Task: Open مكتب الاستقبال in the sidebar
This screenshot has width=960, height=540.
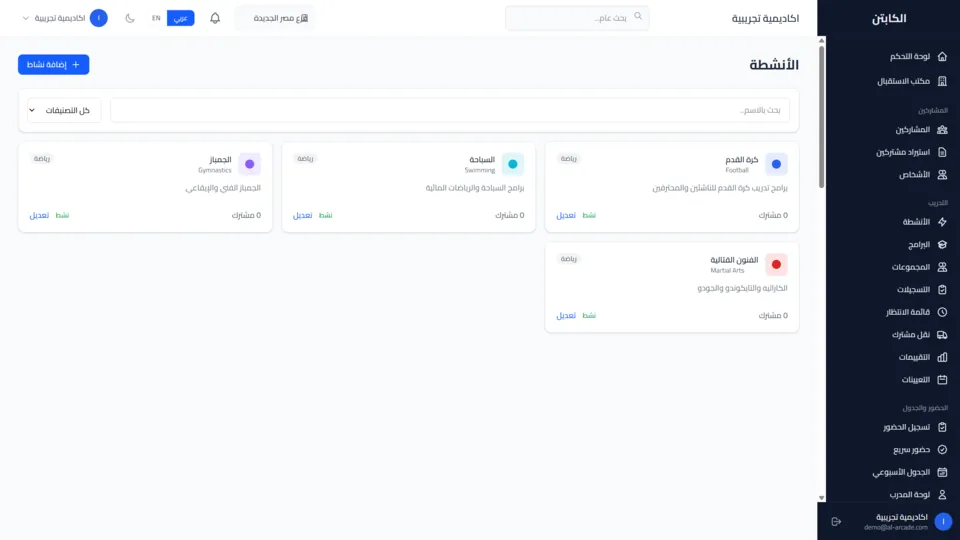Action: coord(904,81)
